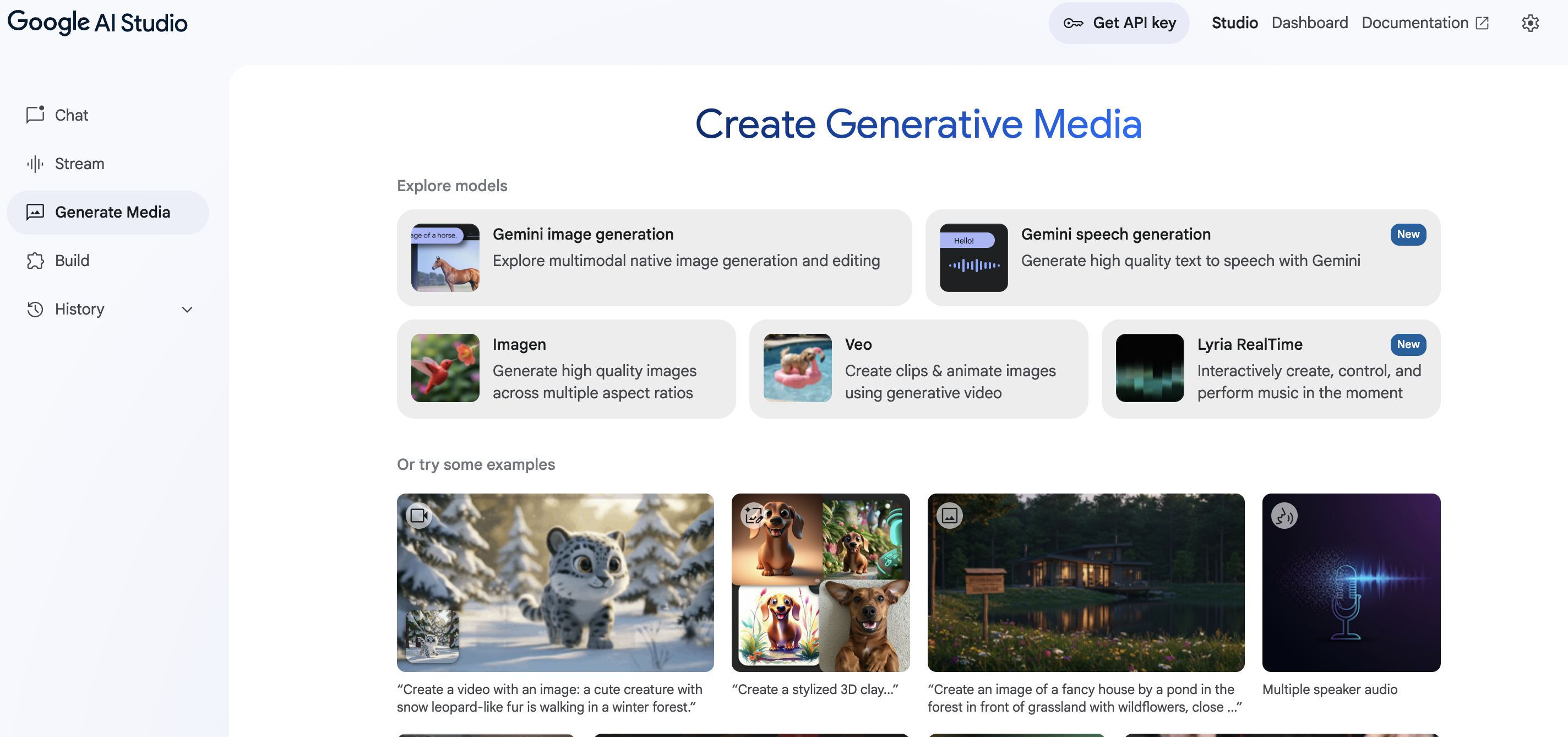Click the image icon on house example
This screenshot has width=1568, height=737.
click(950, 515)
